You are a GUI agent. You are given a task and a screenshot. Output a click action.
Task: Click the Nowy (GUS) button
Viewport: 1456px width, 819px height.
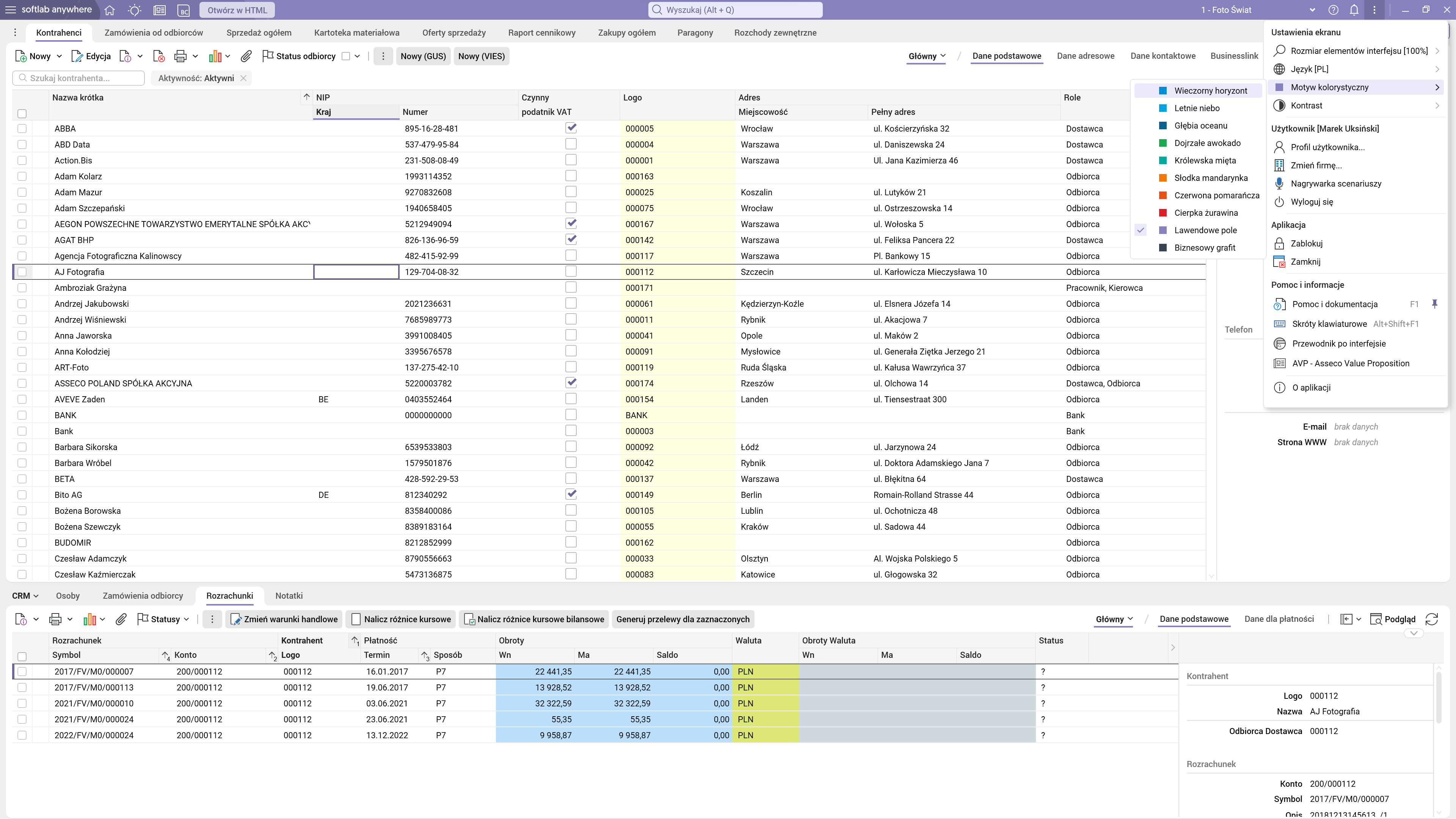pos(423,56)
